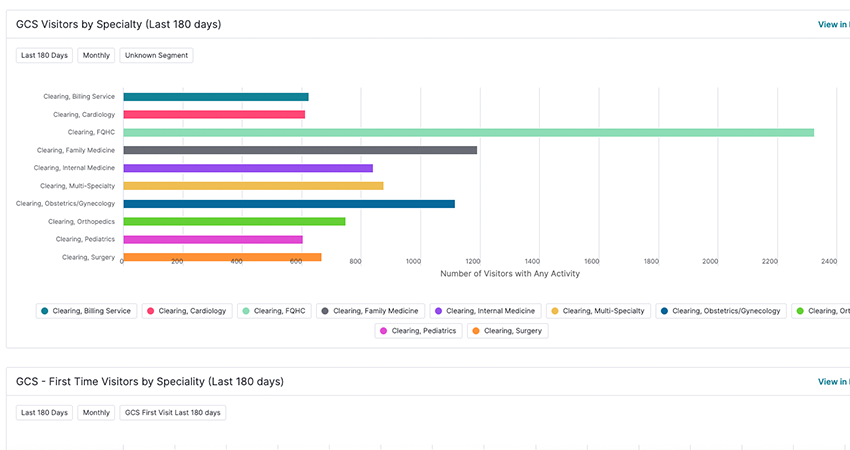Click the Clearing, Surgery legend item
The width and height of the screenshot is (850, 450).
coord(507,331)
